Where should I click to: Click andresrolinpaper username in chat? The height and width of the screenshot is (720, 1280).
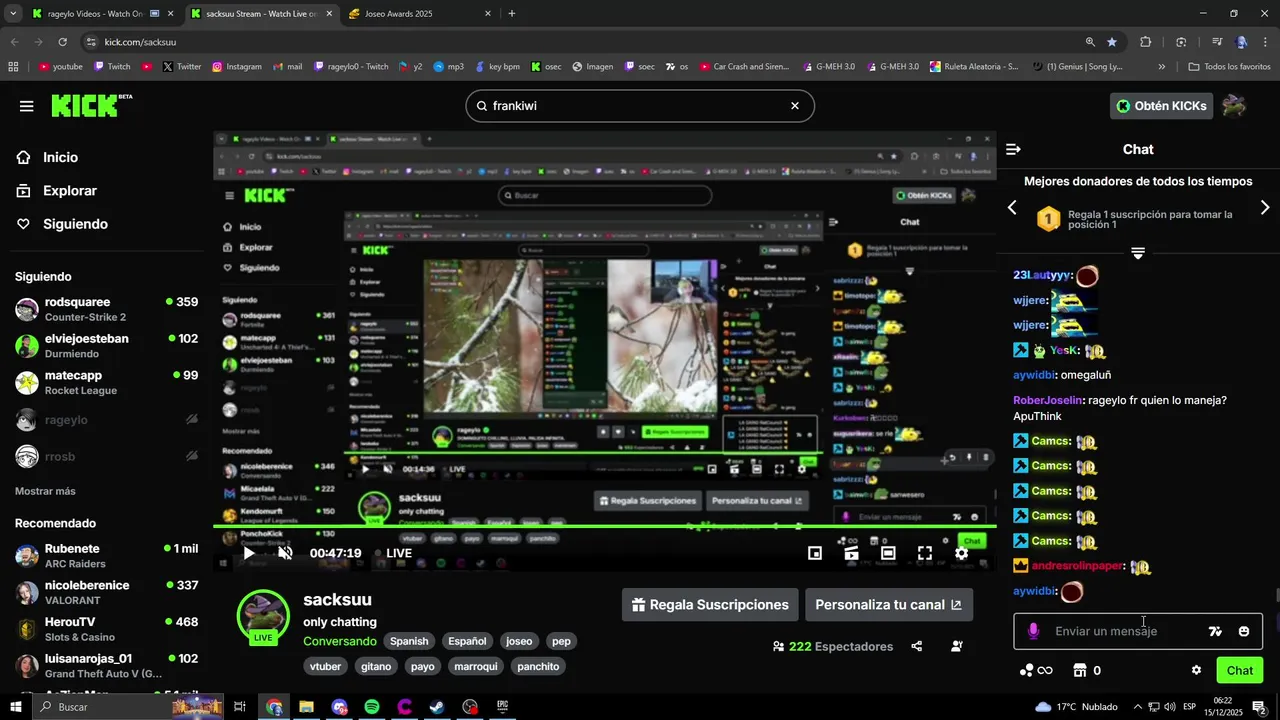[x=1077, y=566]
